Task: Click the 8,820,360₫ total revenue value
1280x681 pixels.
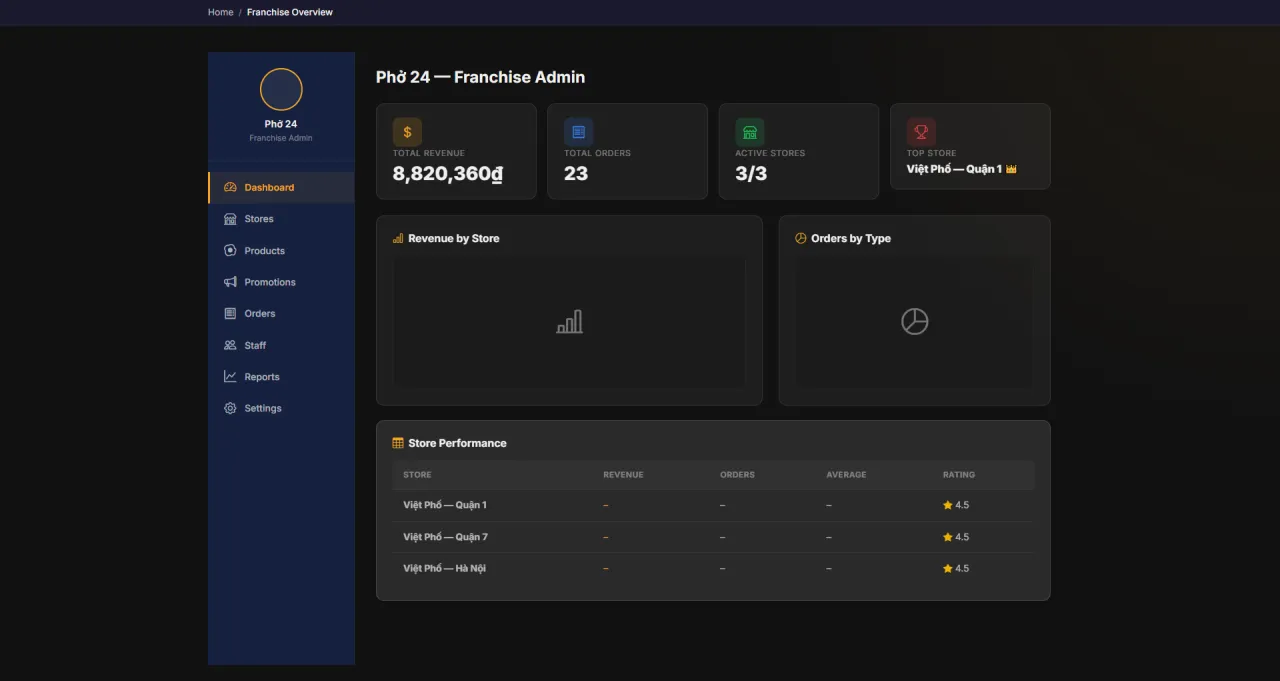Action: 447,174
